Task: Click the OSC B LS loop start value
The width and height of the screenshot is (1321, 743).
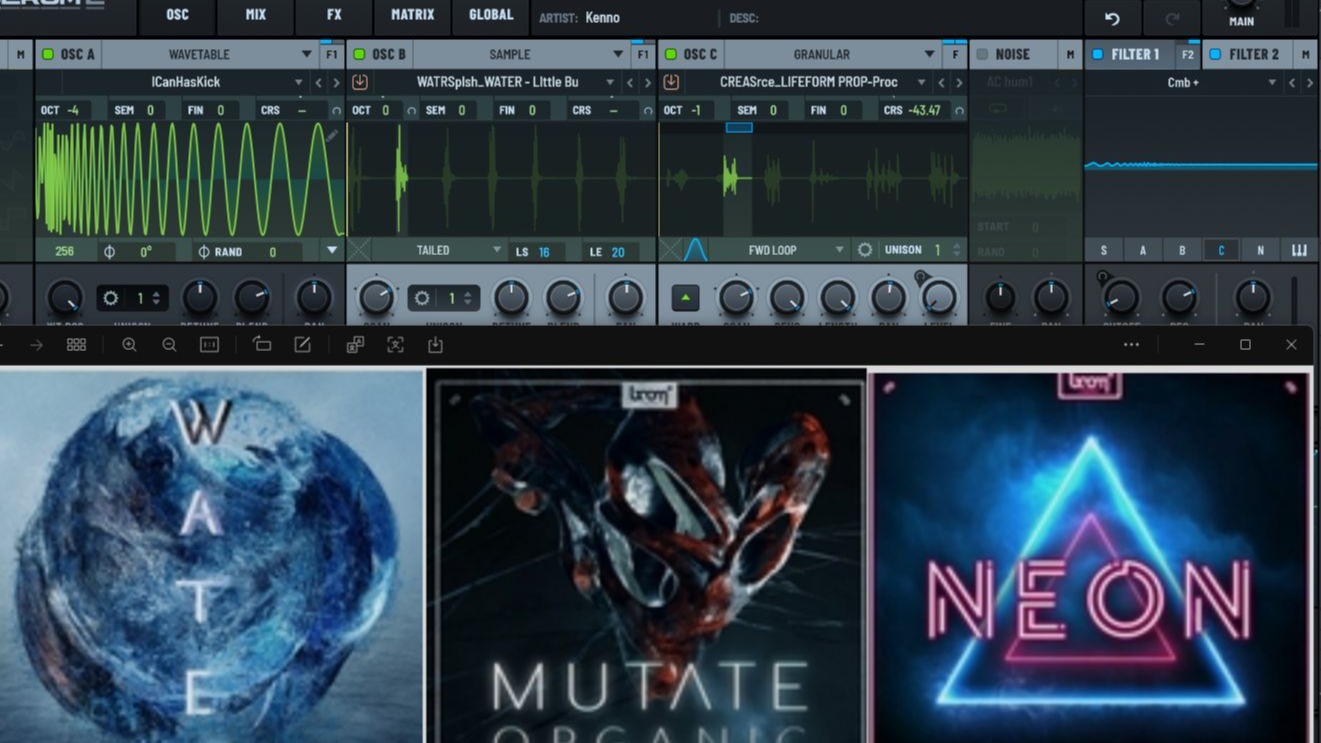Action: [x=545, y=252]
